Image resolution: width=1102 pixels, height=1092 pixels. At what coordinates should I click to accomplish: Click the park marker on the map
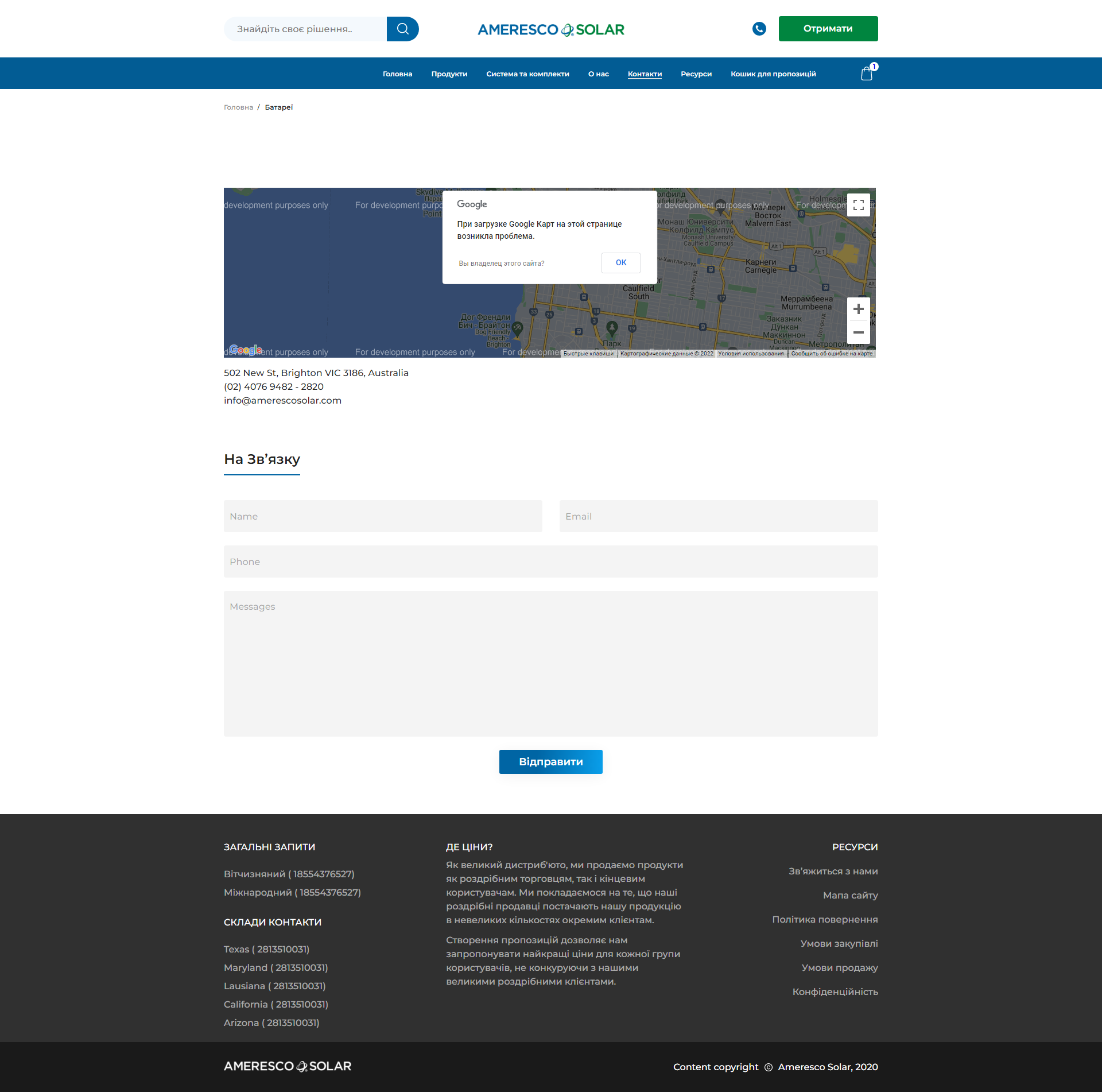pos(612,328)
